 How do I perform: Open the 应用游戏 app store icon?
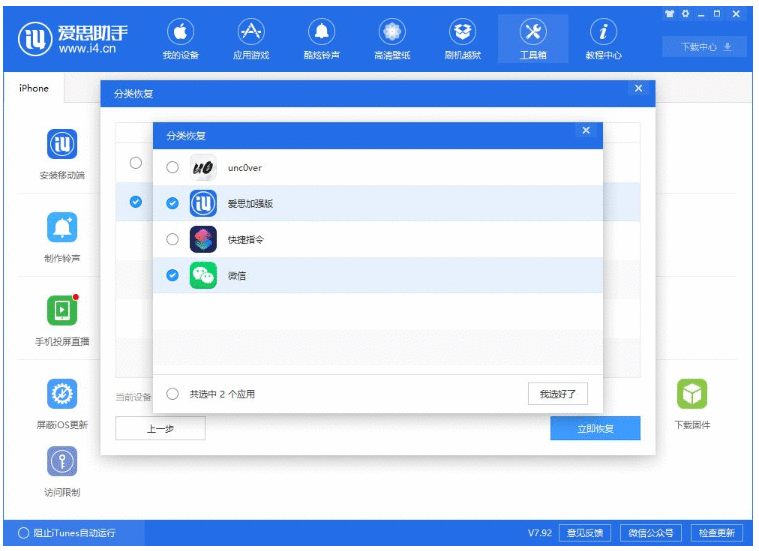[x=250, y=37]
